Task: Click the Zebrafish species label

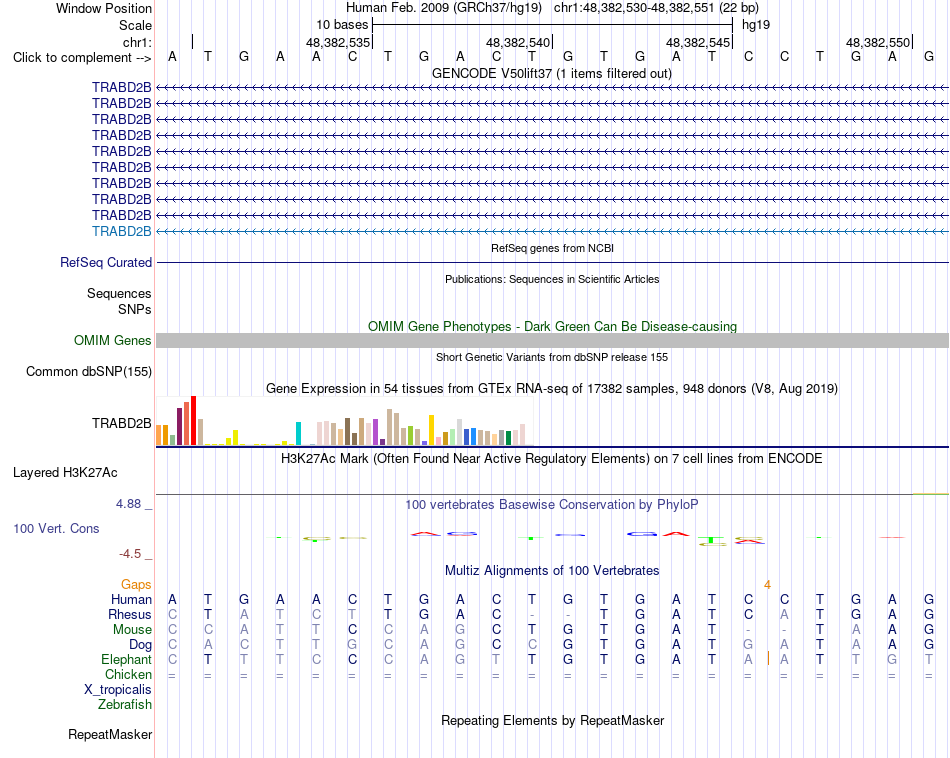Action: (x=125, y=704)
